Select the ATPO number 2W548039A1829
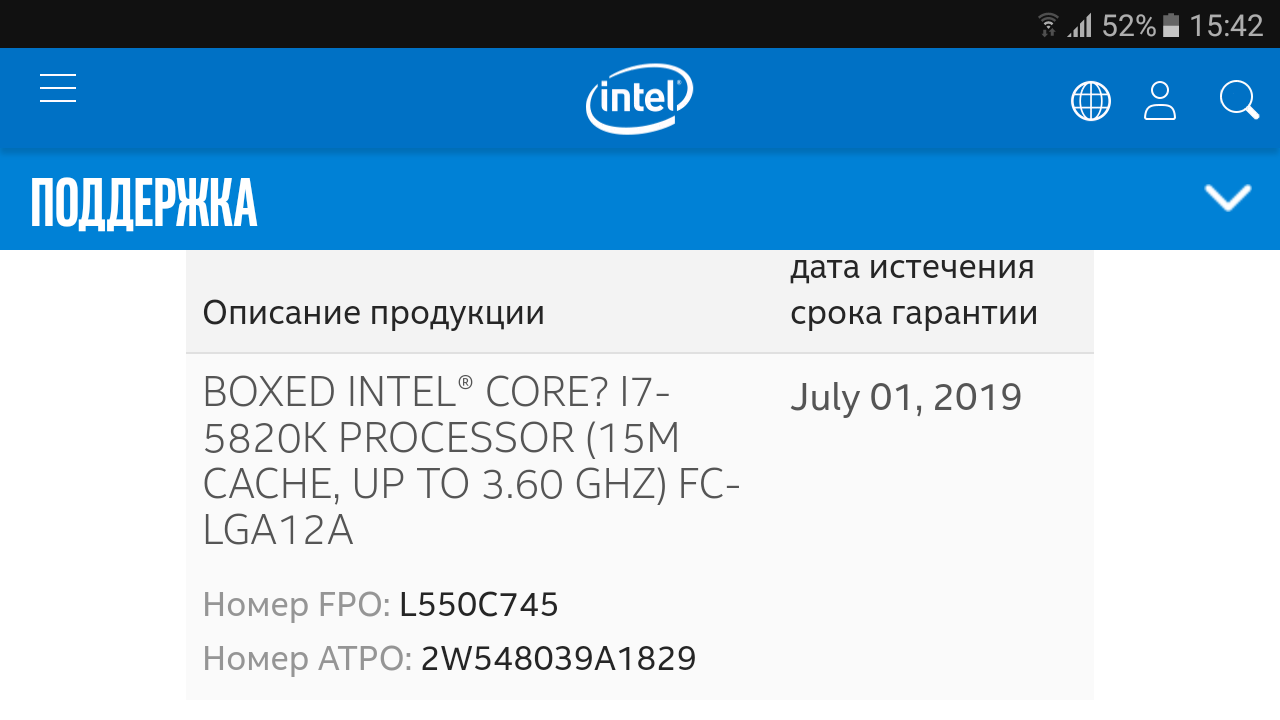This screenshot has width=1280, height=720. tap(558, 658)
